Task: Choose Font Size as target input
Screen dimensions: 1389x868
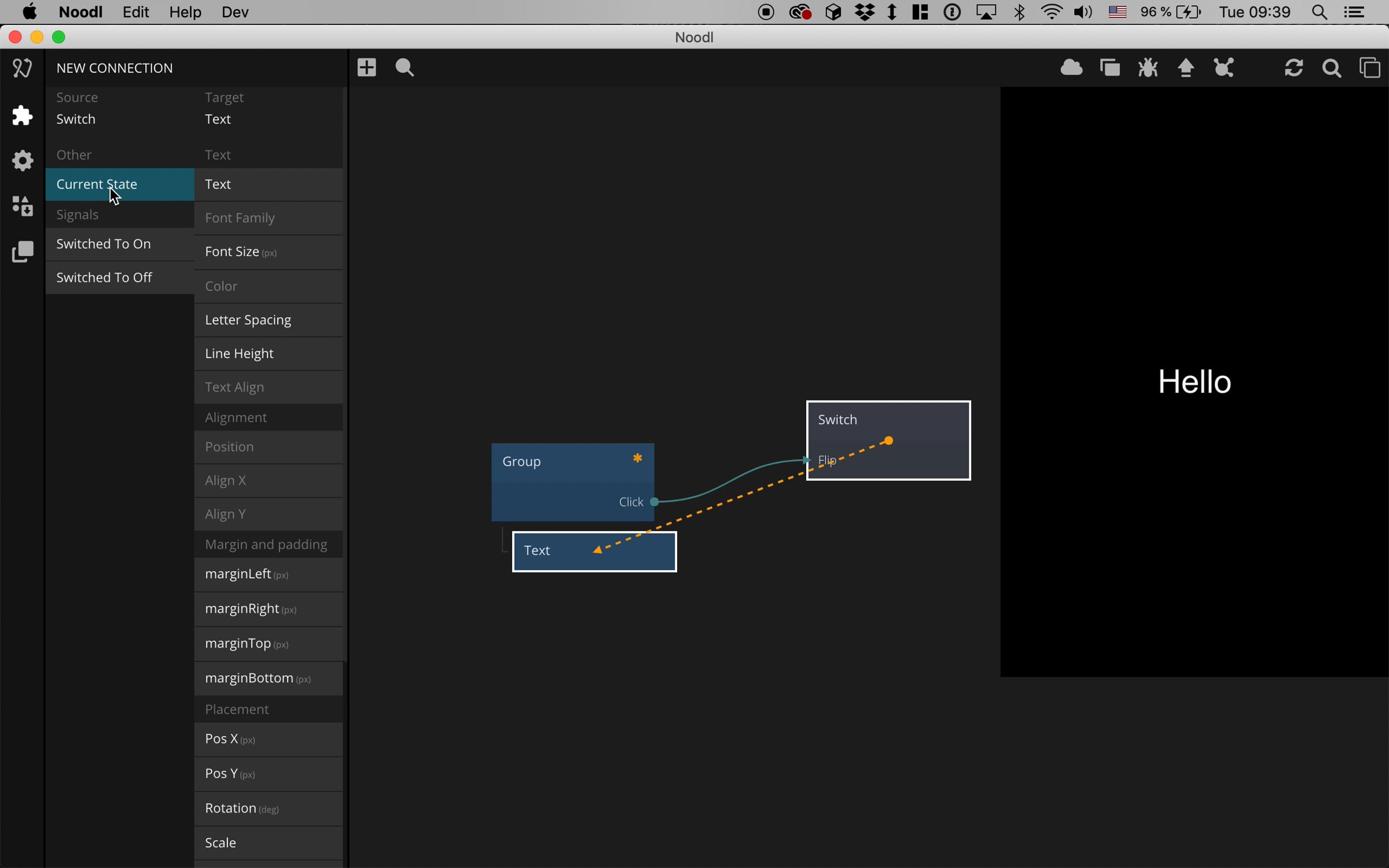Action: (x=269, y=252)
